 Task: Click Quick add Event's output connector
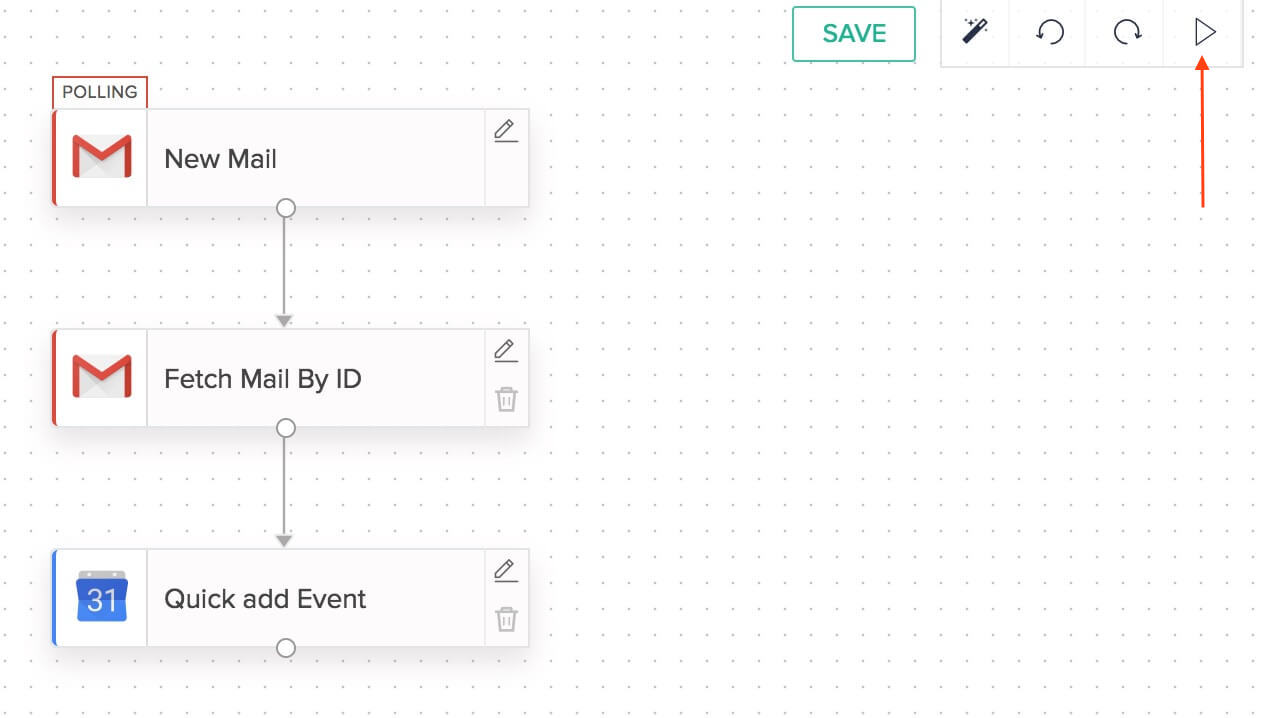pos(286,648)
